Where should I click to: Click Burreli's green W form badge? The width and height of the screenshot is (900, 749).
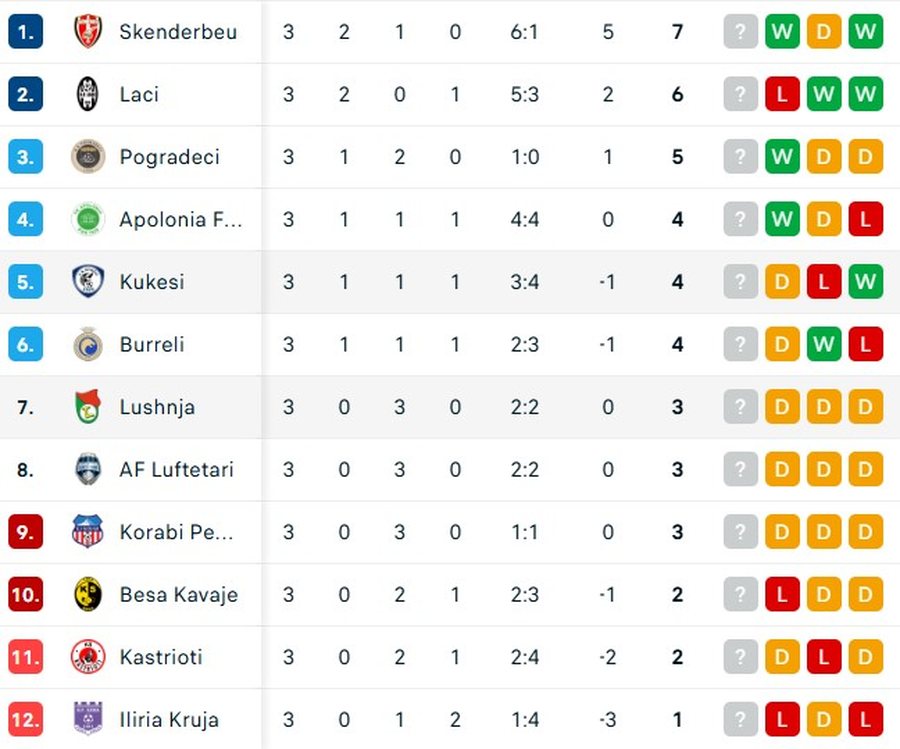[x=824, y=344]
